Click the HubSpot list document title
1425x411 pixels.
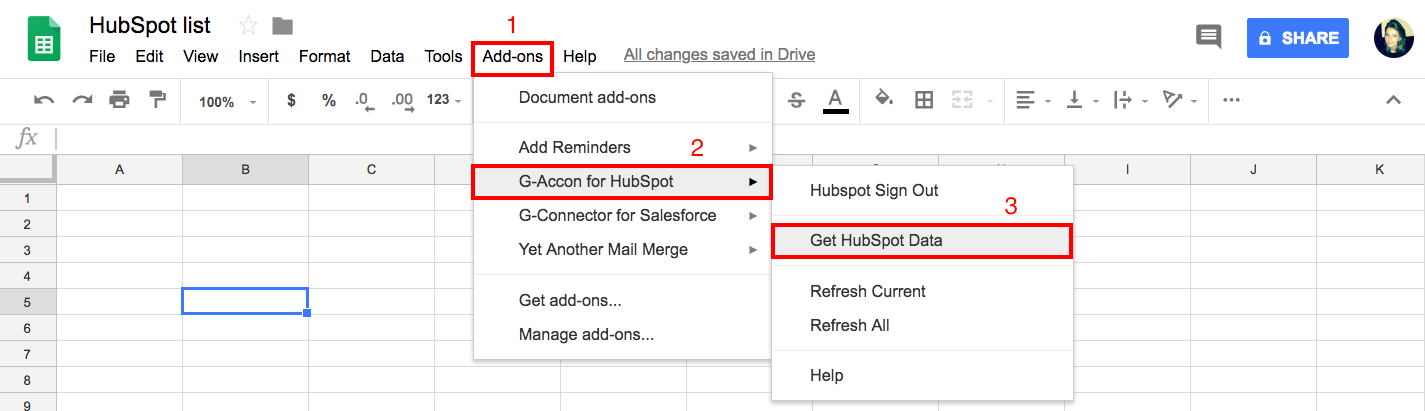149,25
